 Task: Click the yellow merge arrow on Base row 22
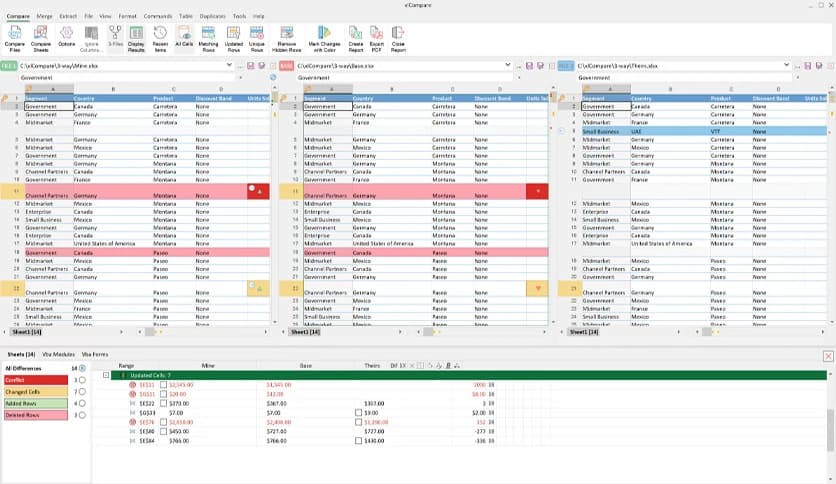537,288
